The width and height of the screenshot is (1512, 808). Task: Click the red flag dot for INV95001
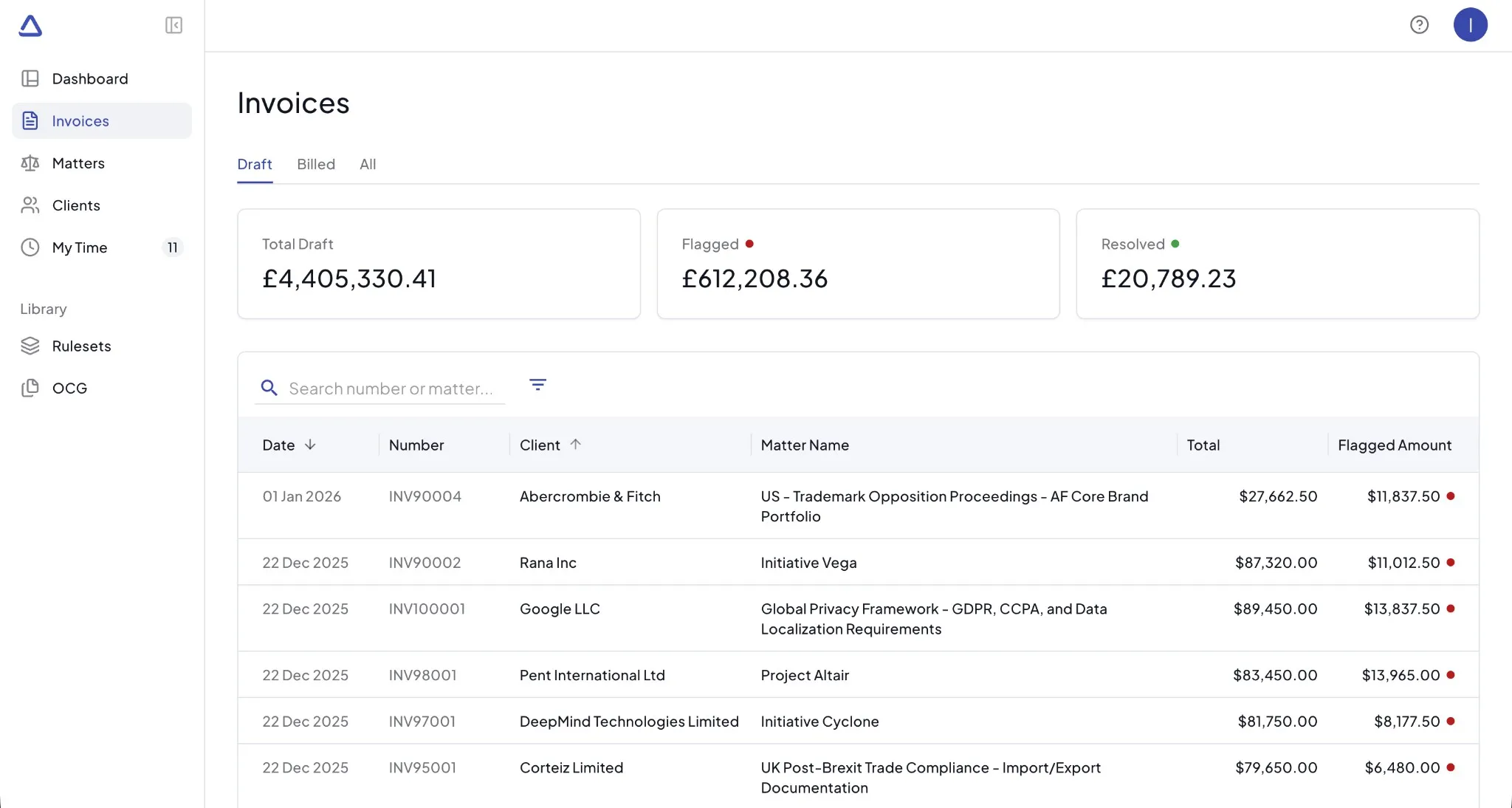click(1451, 767)
